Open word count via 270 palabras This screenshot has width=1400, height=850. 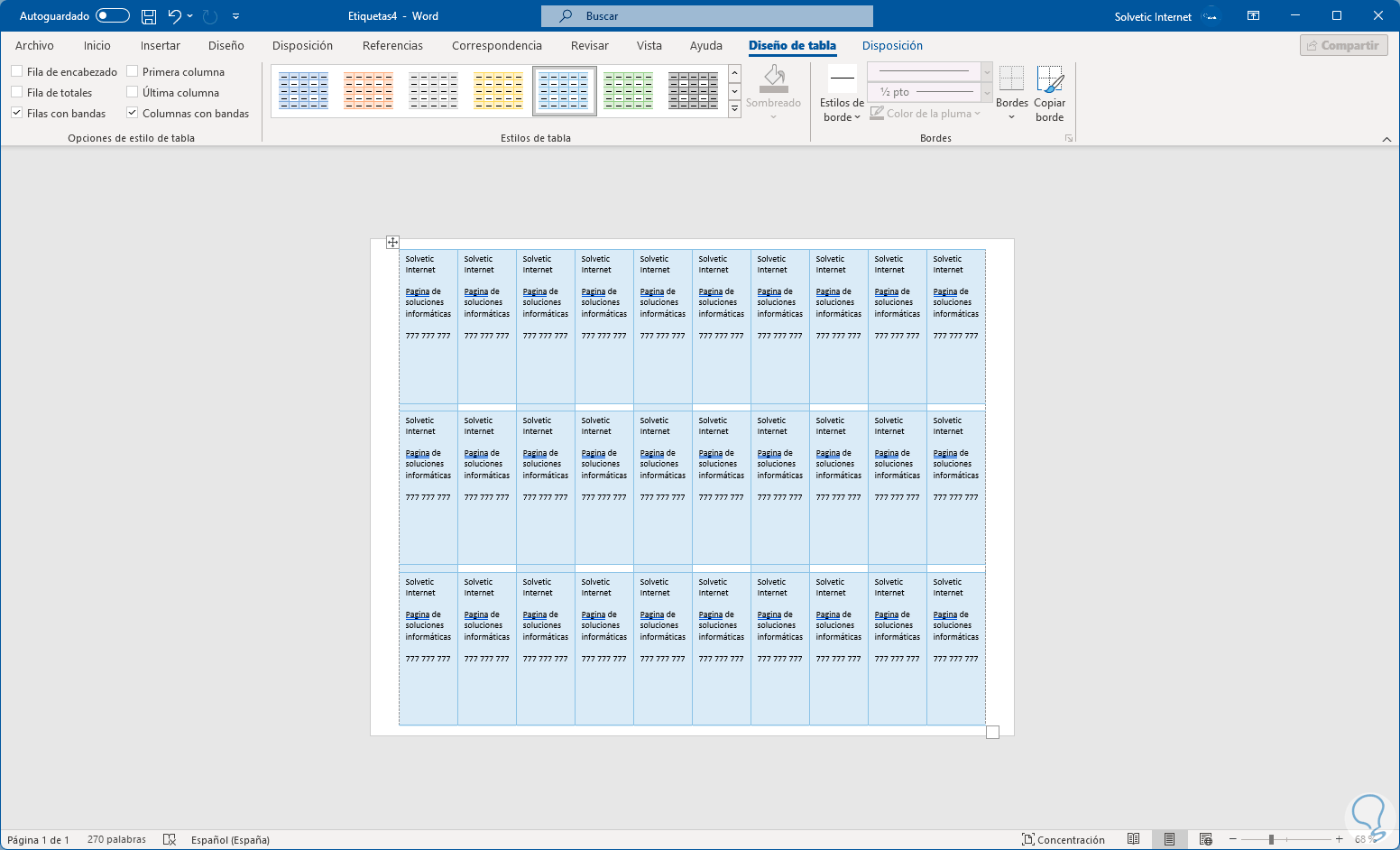pyautogui.click(x=116, y=839)
